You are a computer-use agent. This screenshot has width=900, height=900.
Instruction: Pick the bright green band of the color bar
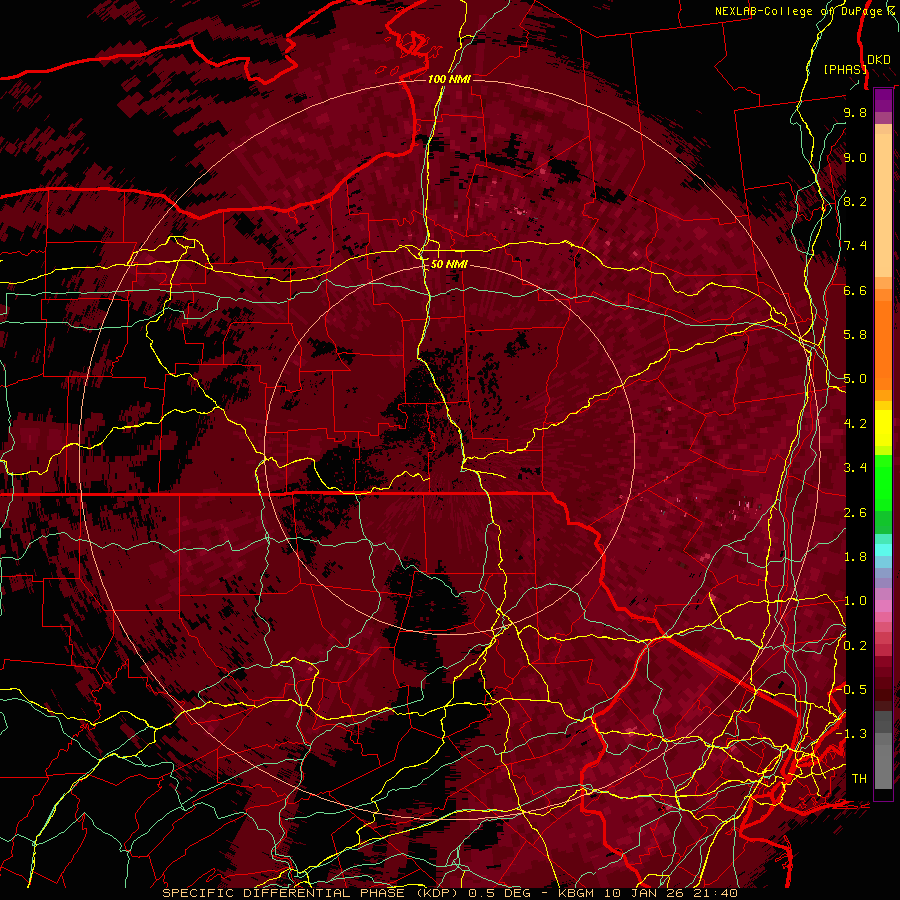[883, 482]
